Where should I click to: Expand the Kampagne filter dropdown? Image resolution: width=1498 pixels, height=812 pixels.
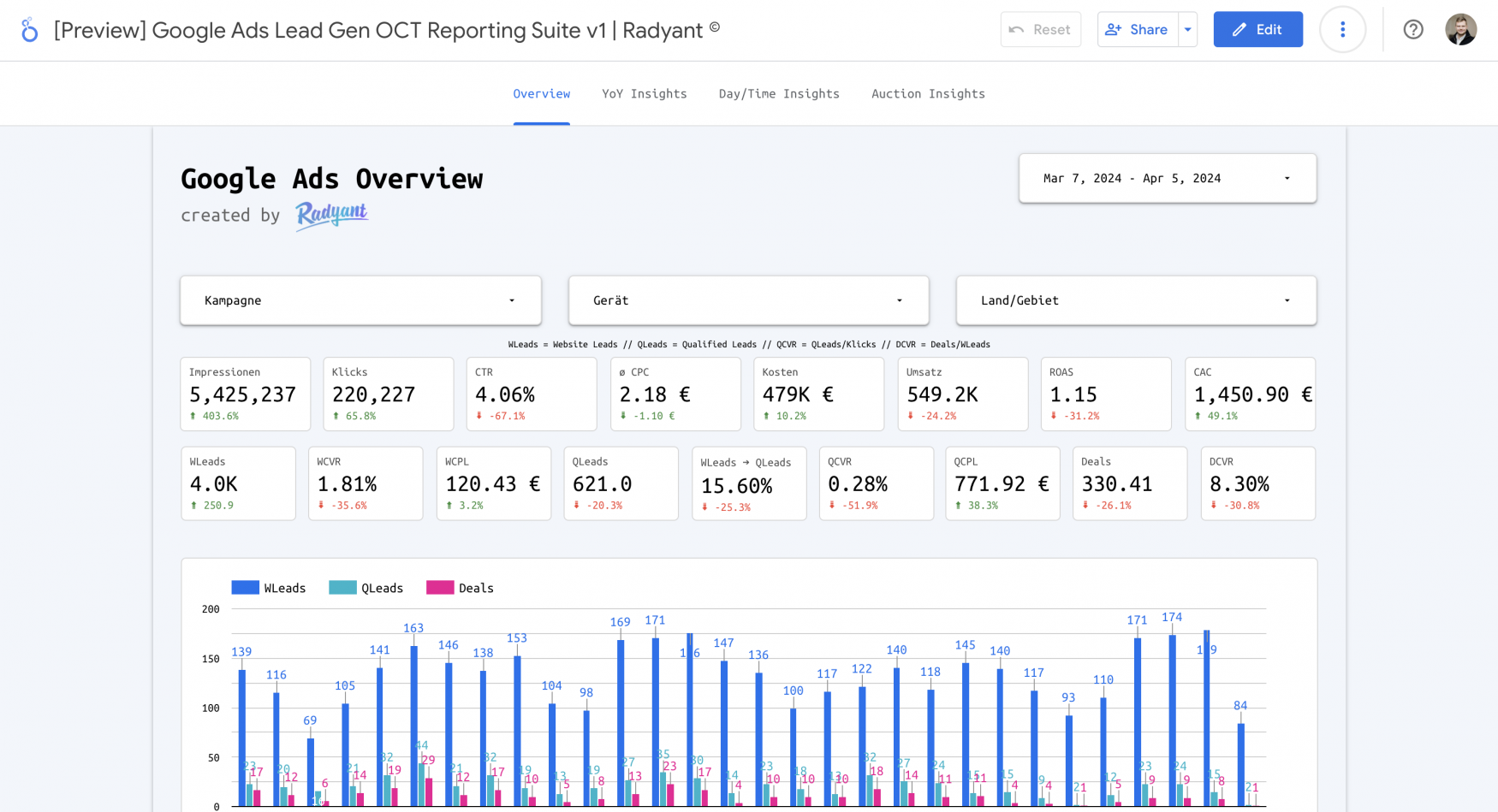click(x=360, y=300)
